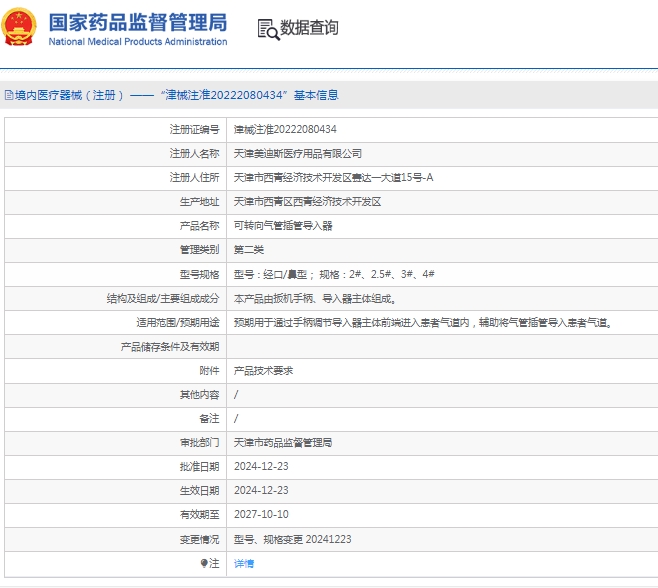Image resolution: width=658 pixels, height=588 pixels.
Task: Click the 数据查询 label
Action: tap(309, 28)
